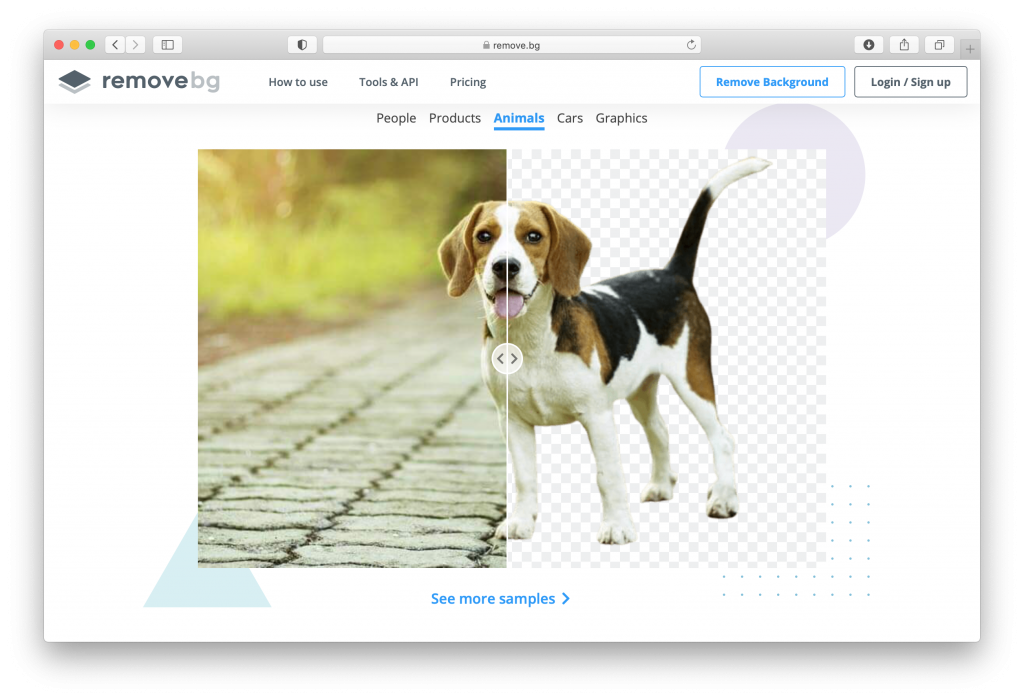Toggle the Safari sidebar icon

[x=168, y=44]
